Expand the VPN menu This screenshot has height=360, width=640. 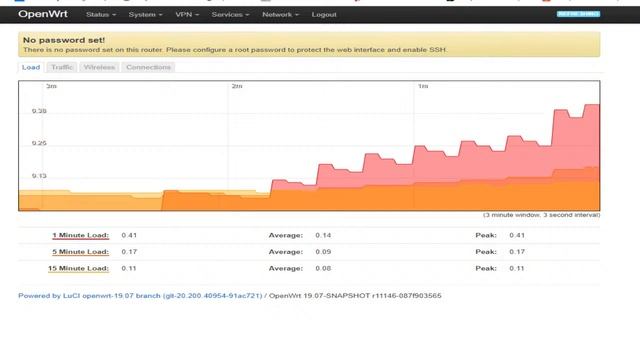[187, 15]
